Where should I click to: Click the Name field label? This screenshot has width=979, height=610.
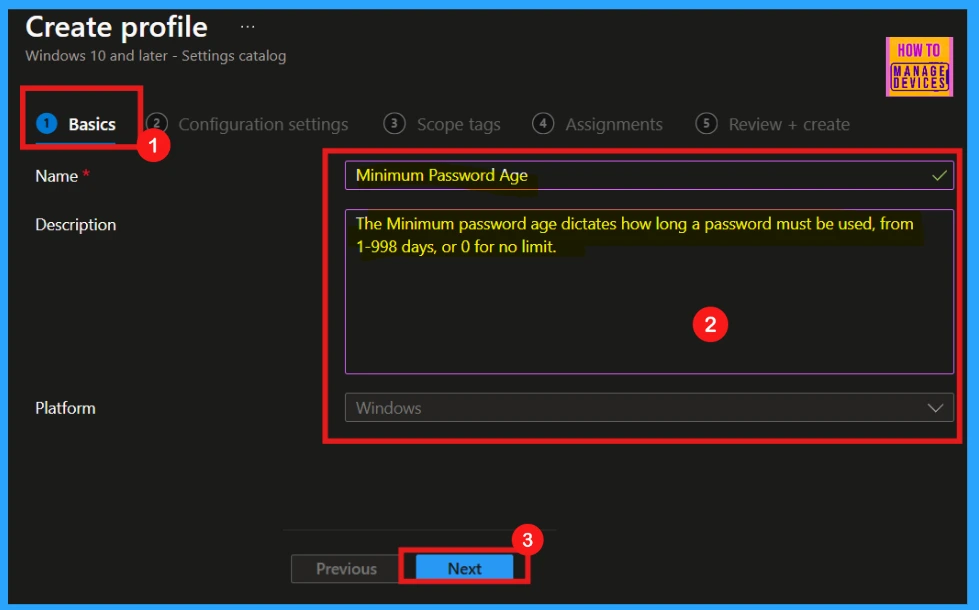[57, 176]
